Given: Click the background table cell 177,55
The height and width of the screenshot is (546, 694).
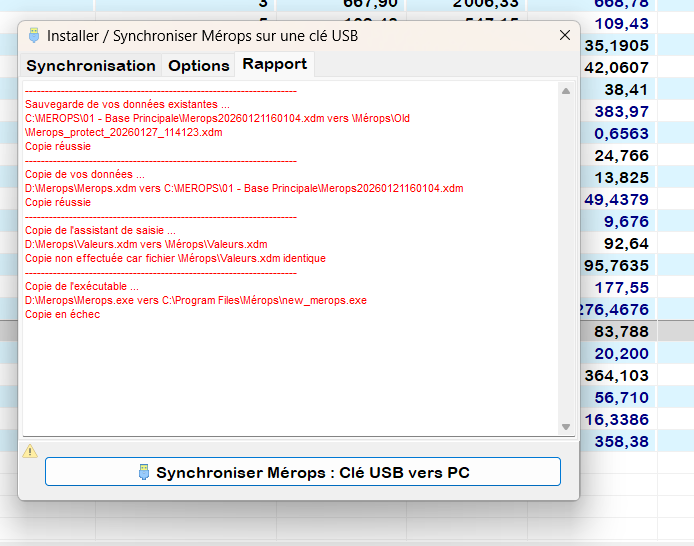Looking at the screenshot, I should click(621, 288).
